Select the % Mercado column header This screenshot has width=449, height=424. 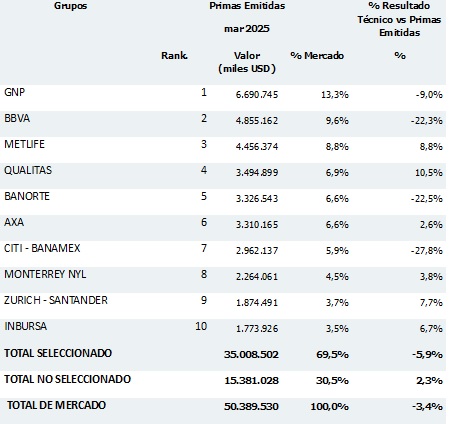[x=317, y=55]
